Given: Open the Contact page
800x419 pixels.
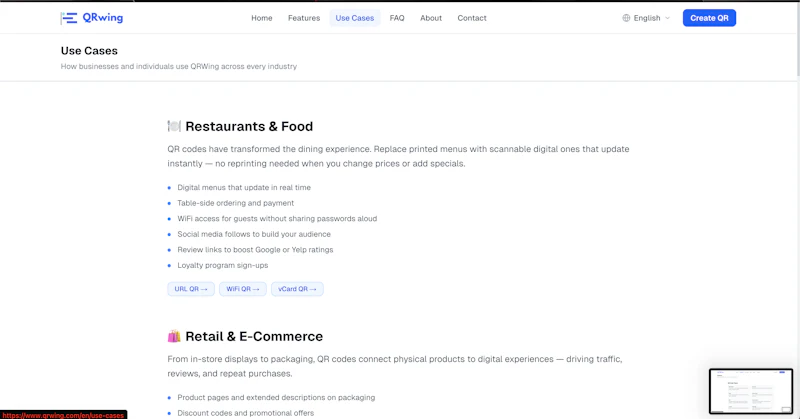Looking at the screenshot, I should 472,18.
